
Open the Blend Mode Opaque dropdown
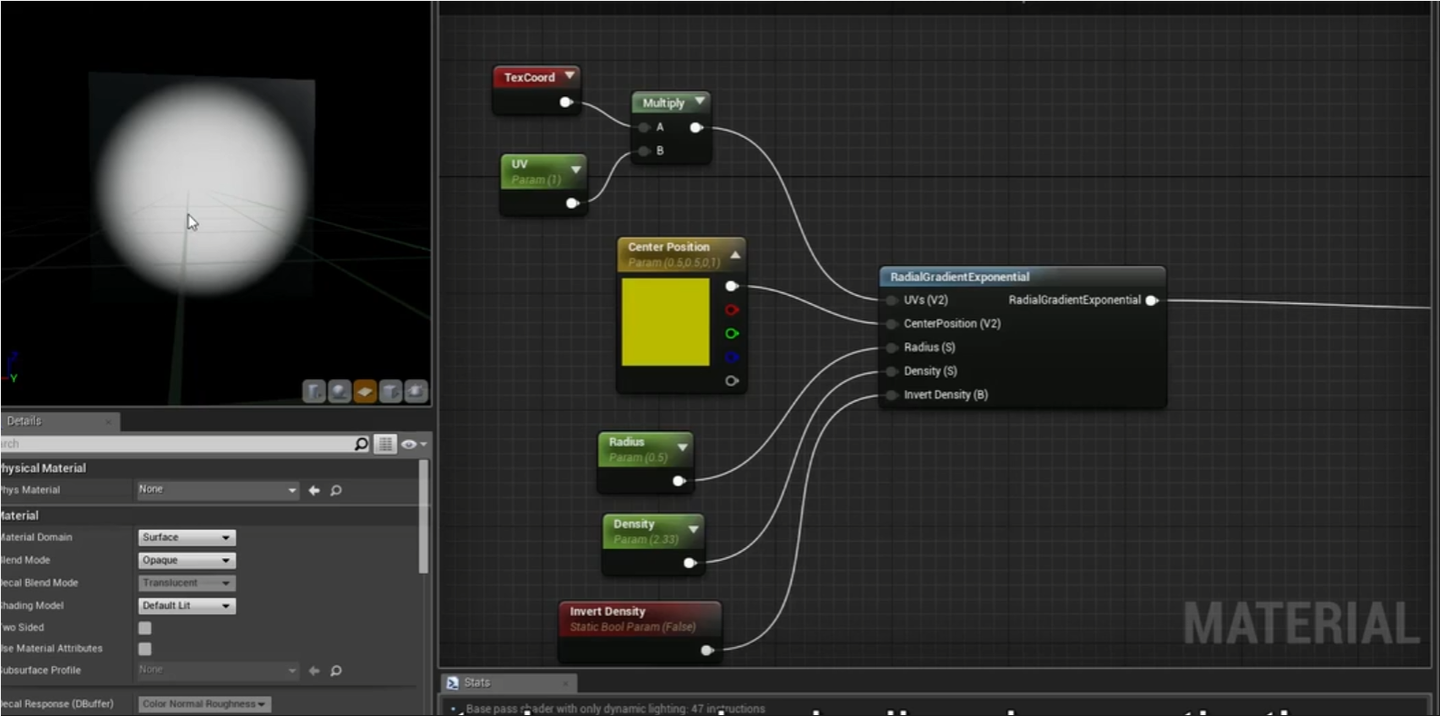point(187,561)
